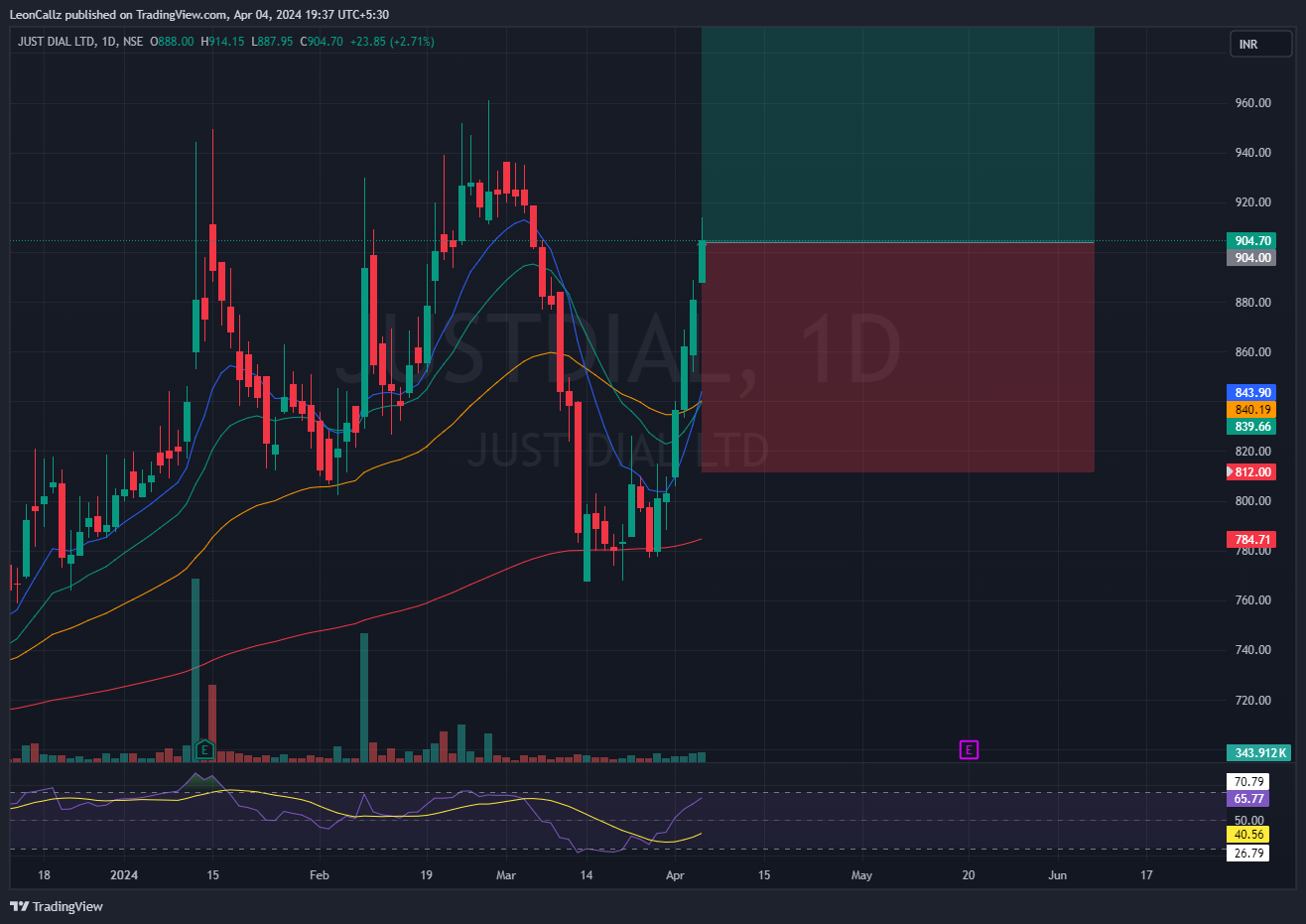The height and width of the screenshot is (924, 1306).
Task: Click the 26.79 RSI lower band label
Action: pyautogui.click(x=1248, y=853)
